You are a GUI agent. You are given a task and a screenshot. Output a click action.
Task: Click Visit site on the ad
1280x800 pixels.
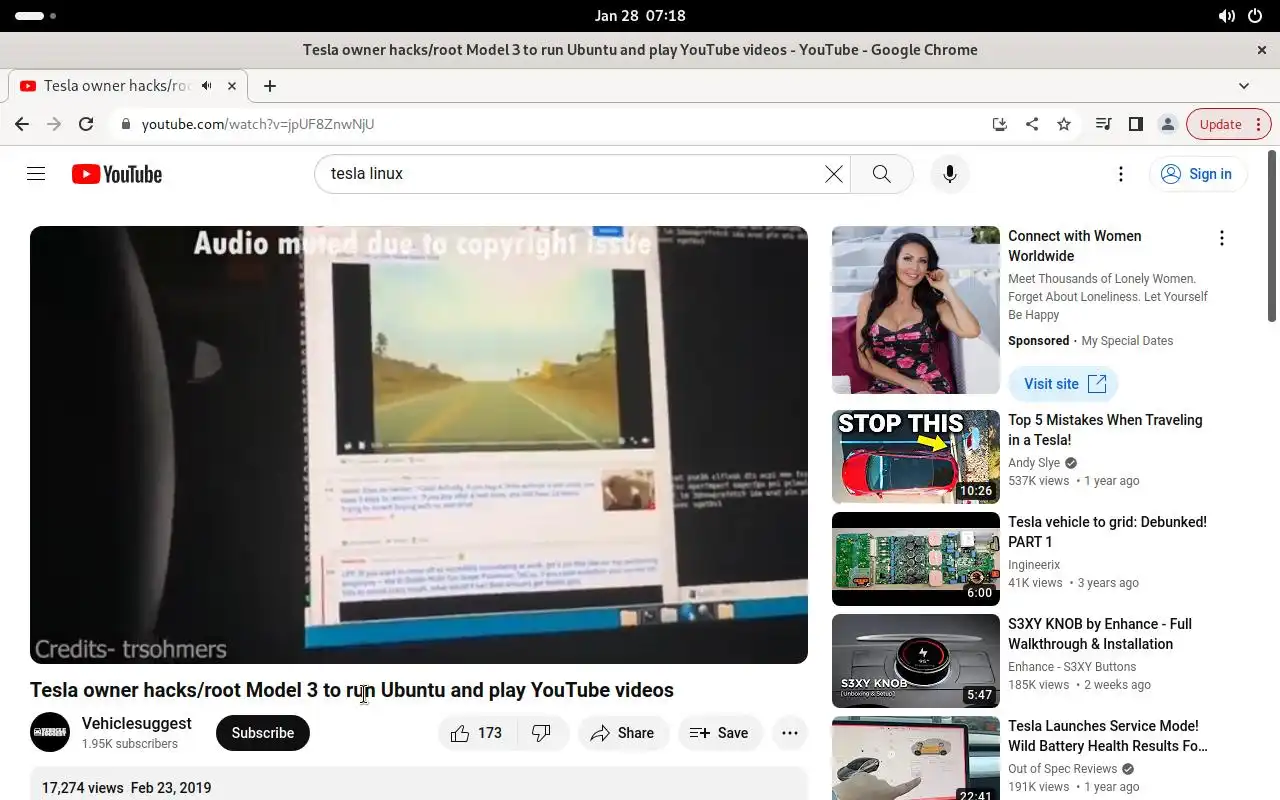1064,384
